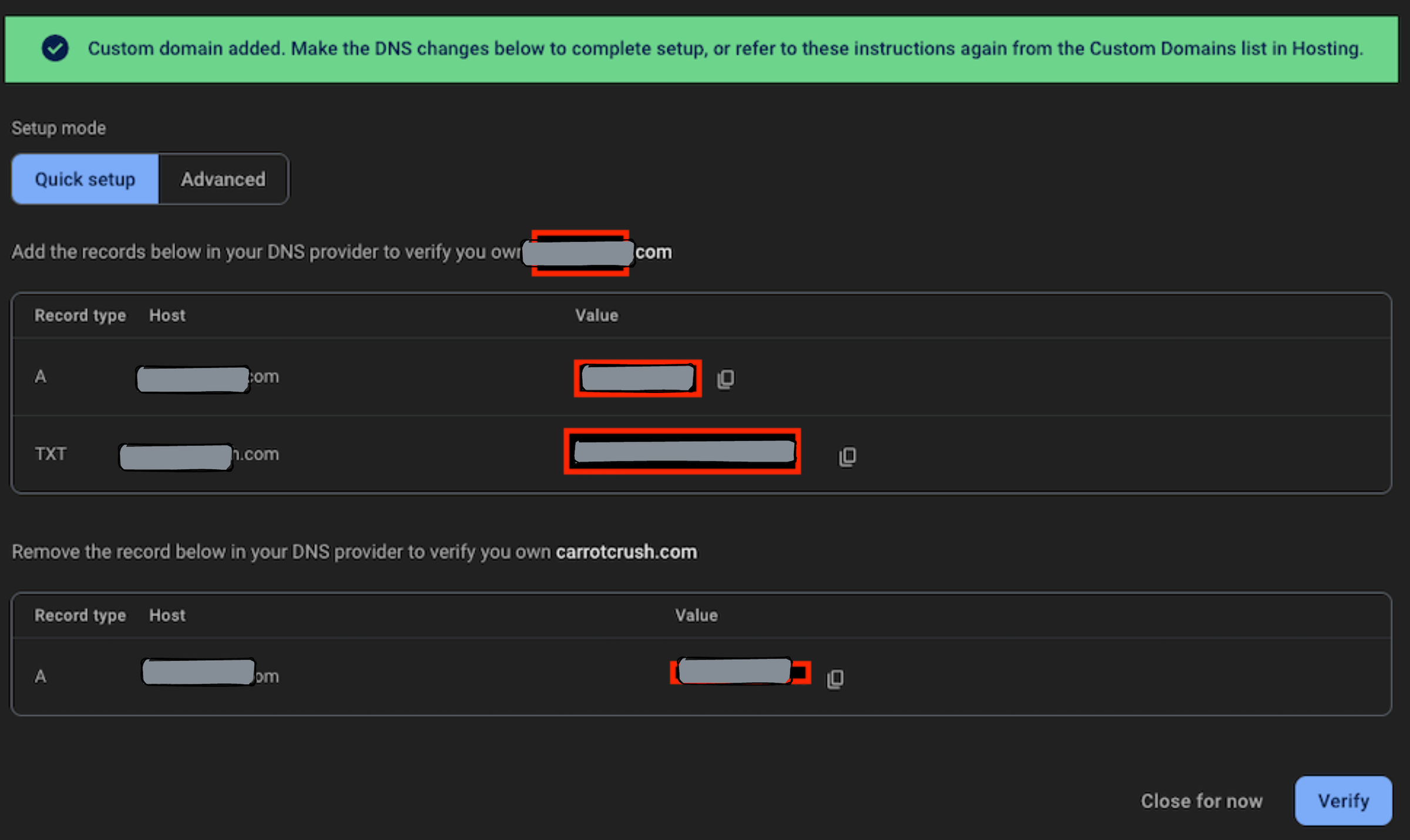Click the circular check icon on the confirmation message
1410x840 pixels.
click(x=55, y=49)
